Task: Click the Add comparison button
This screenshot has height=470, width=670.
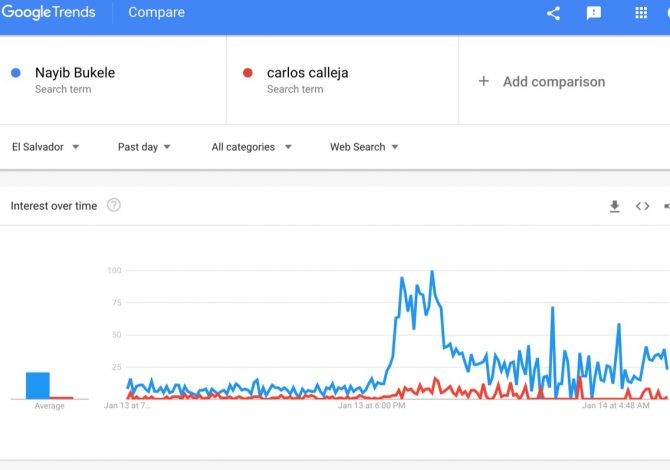Action: (541, 81)
